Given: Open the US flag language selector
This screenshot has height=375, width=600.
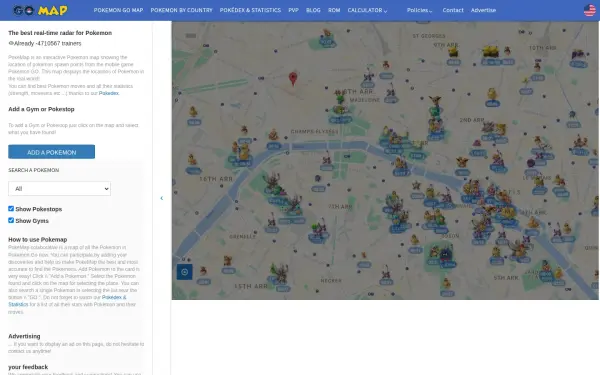Looking at the screenshot, I should tap(590, 10).
